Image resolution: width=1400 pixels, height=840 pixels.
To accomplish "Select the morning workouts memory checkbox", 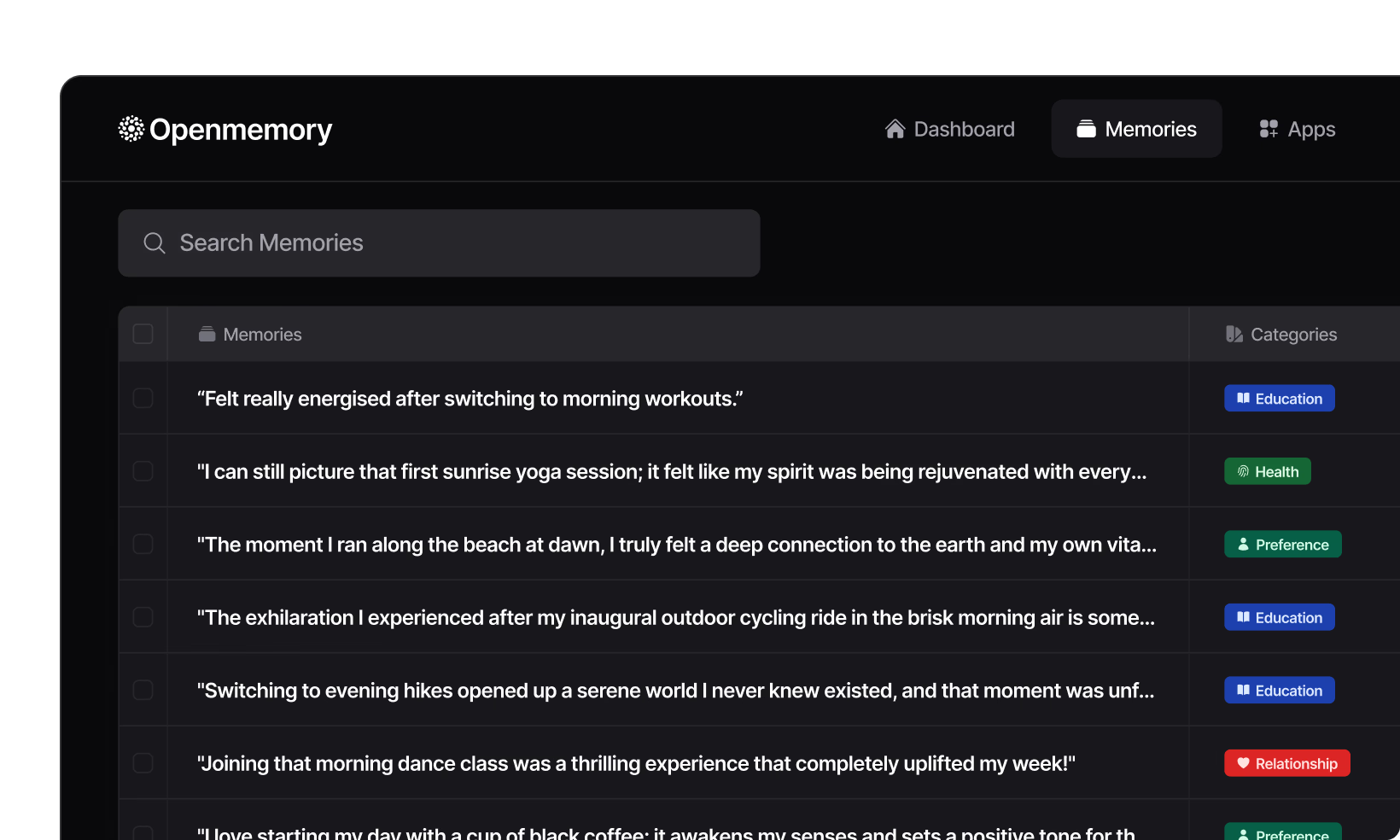I will click(143, 399).
